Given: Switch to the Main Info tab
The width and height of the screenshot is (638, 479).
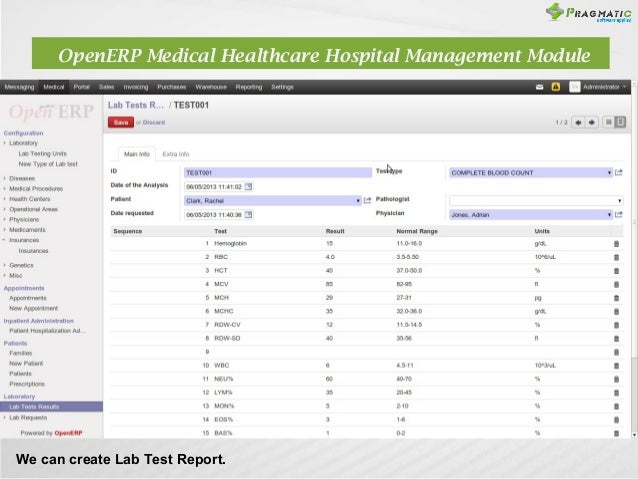Looking at the screenshot, I should (137, 154).
